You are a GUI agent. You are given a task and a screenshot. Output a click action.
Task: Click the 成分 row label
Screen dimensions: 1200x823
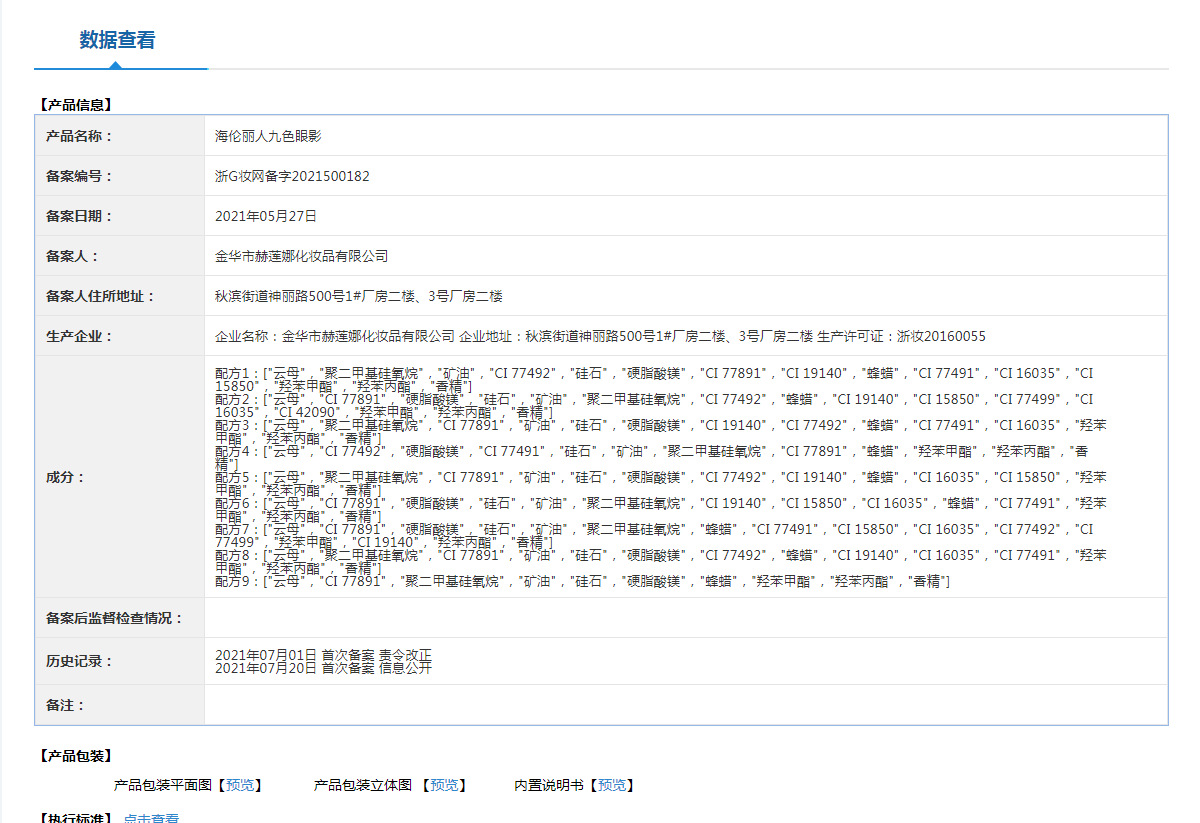click(x=66, y=477)
